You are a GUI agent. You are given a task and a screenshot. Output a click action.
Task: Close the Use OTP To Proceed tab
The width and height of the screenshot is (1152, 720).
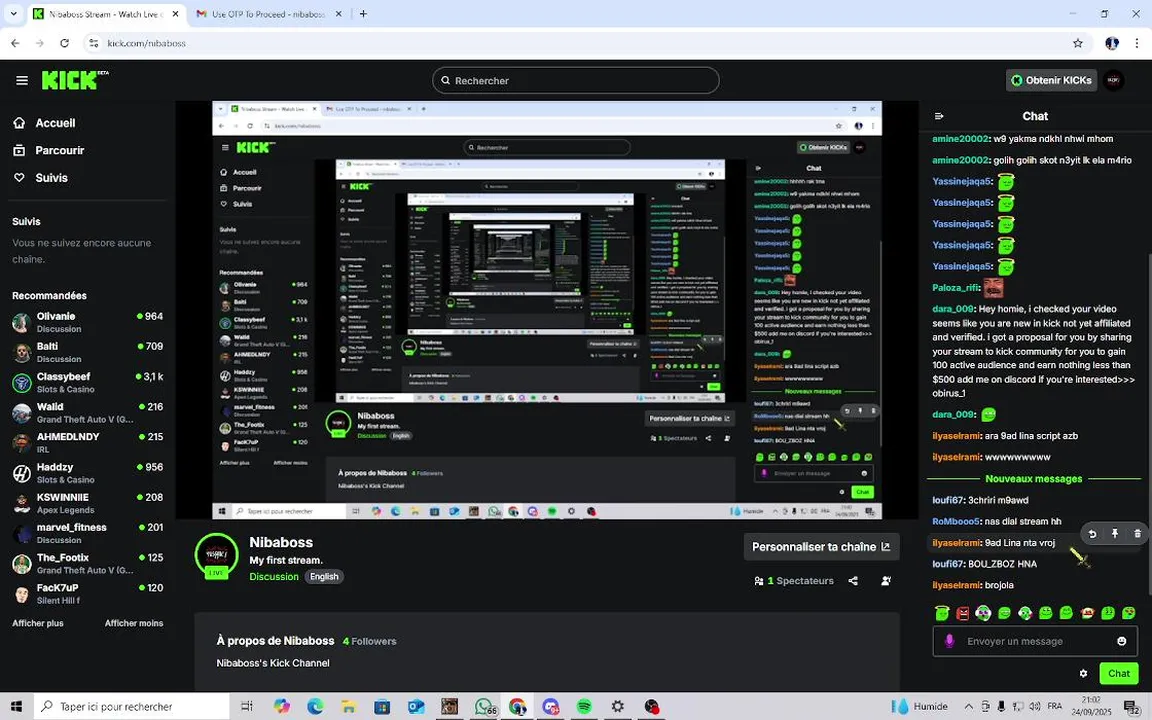pos(338,14)
